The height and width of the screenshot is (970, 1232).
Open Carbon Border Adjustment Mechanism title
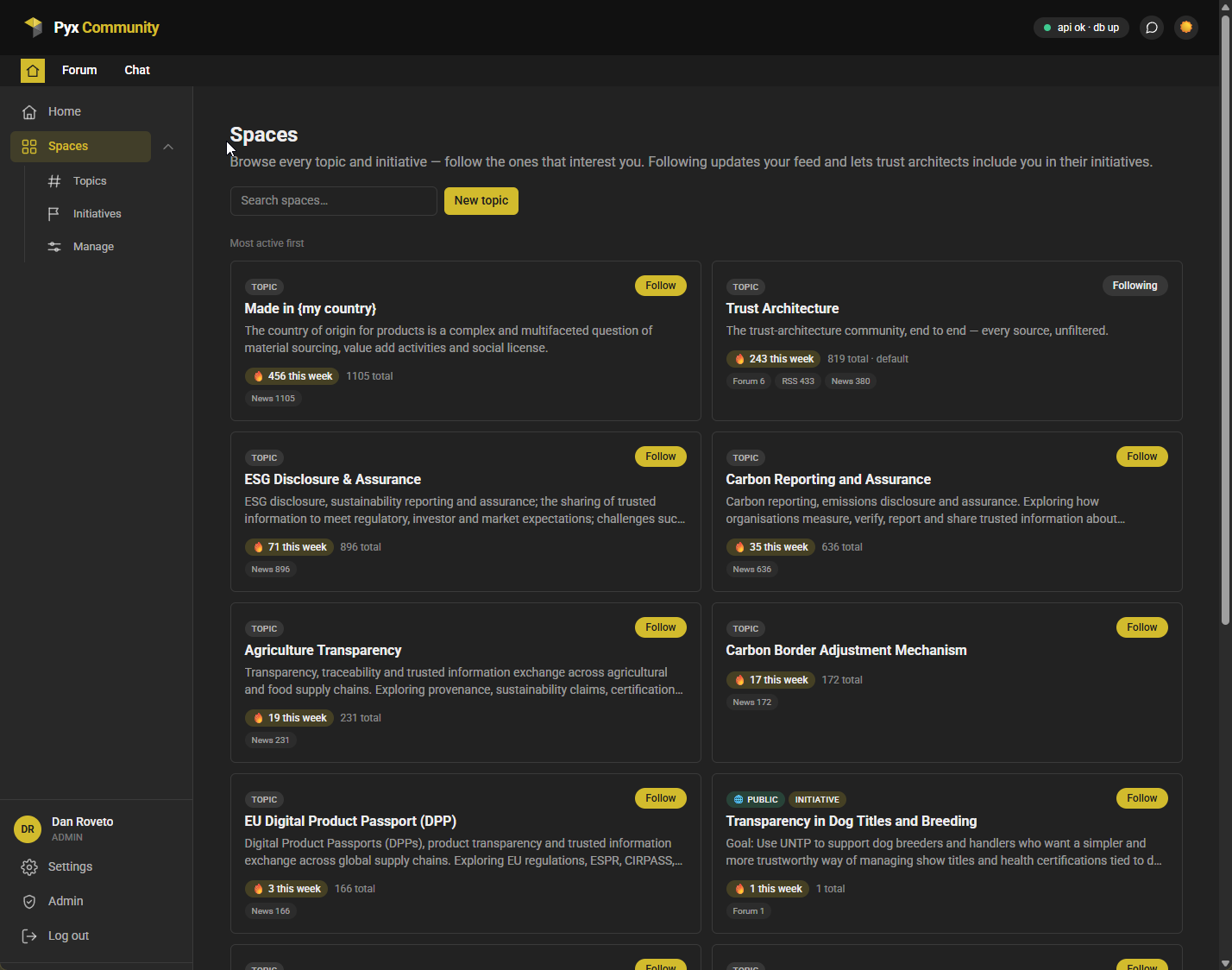pyautogui.click(x=846, y=651)
